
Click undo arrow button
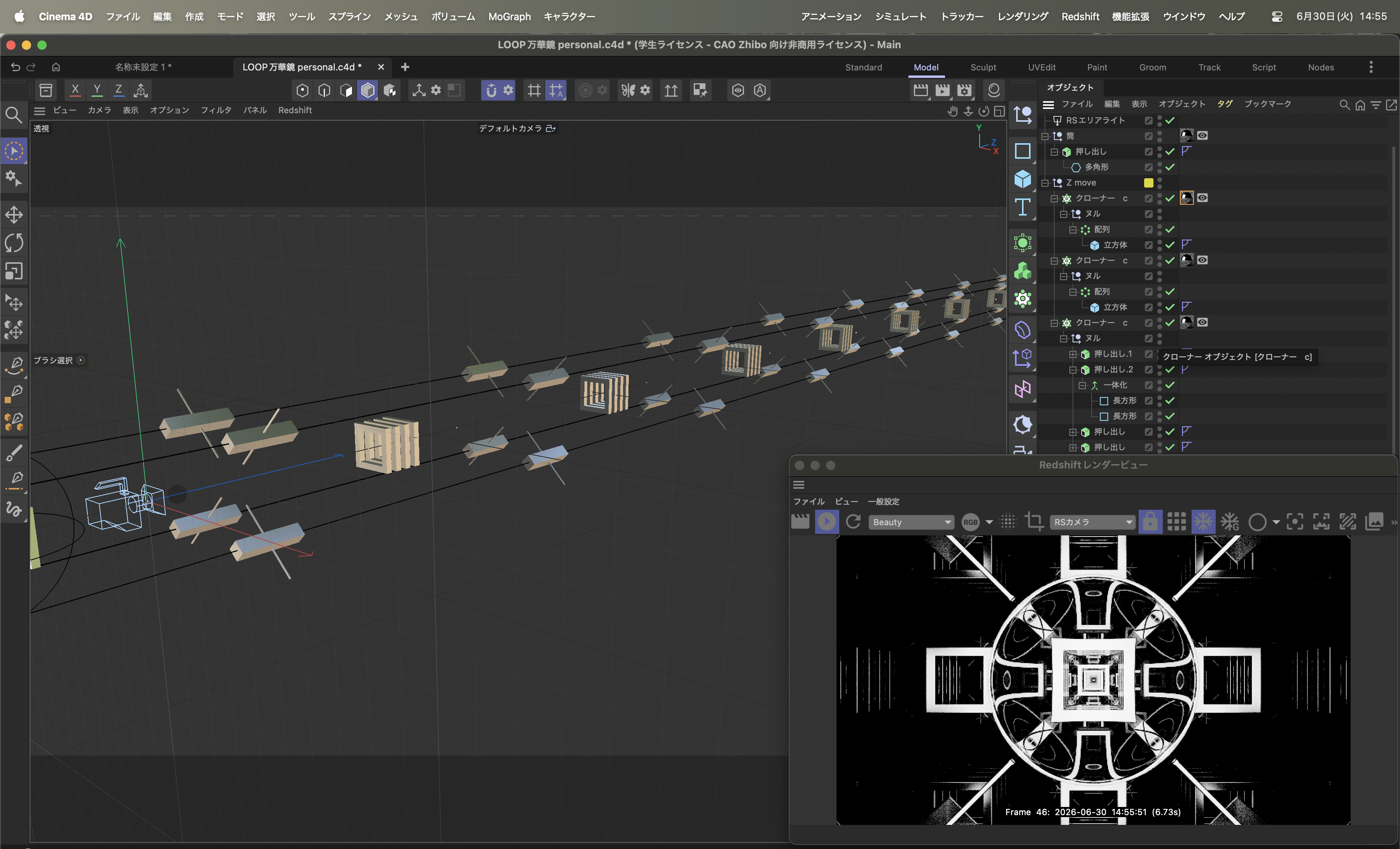(15, 67)
